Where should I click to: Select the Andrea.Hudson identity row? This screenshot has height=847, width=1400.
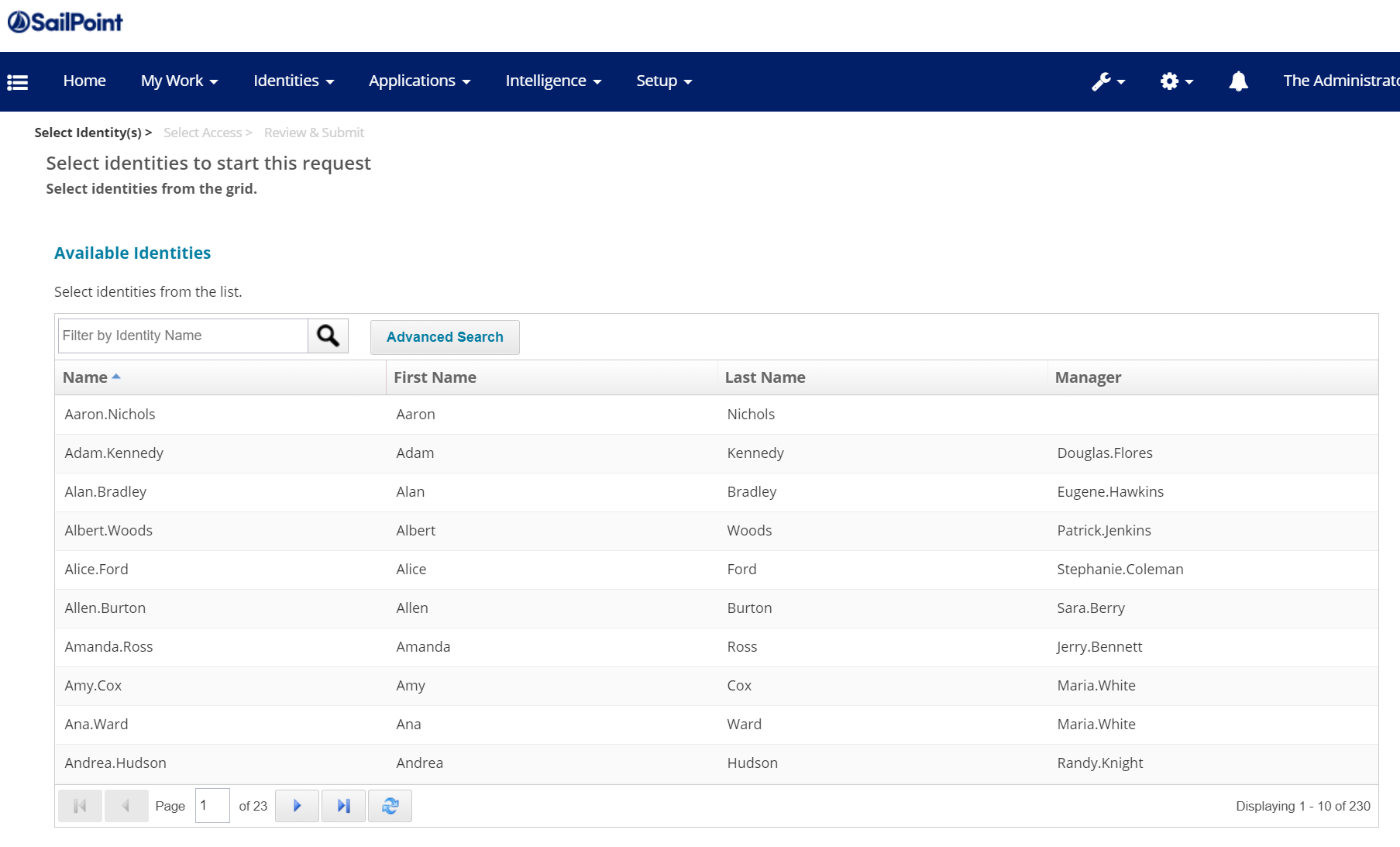click(717, 763)
